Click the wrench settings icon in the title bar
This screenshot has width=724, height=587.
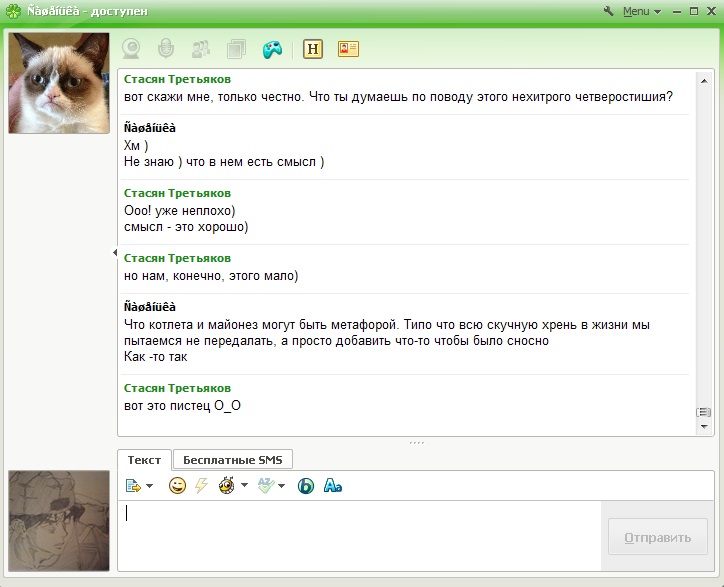[x=609, y=11]
